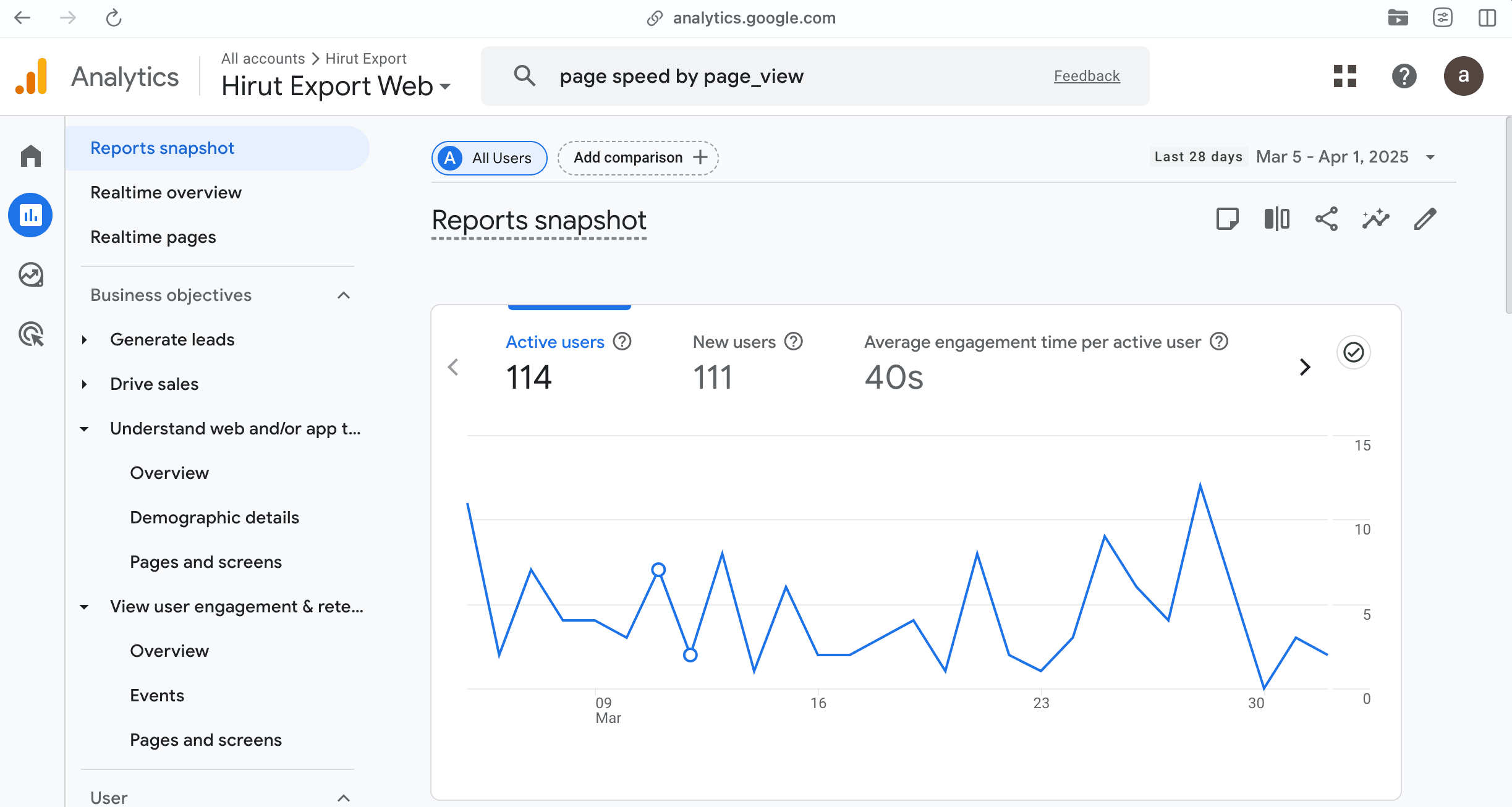
Task: Click the Google Analytics logo
Action: [32, 76]
